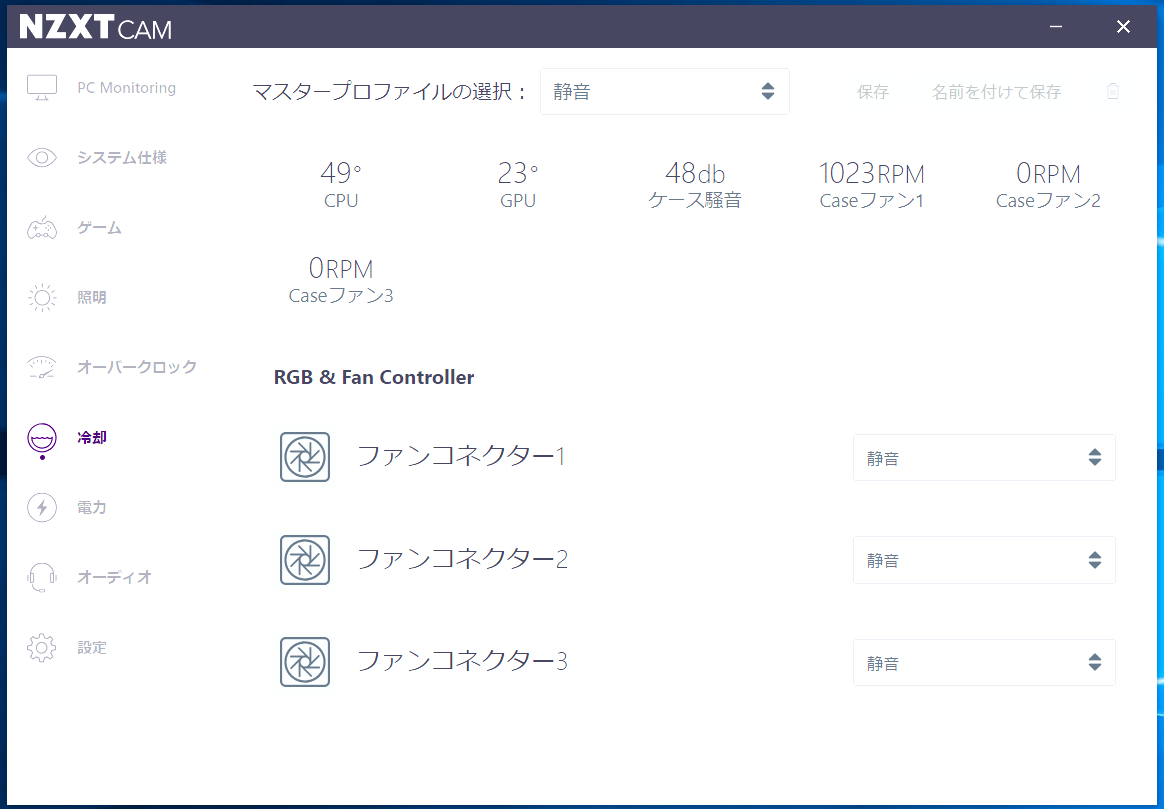Minimize the NZXT CAM window
Screen dimensions: 1164x809
coord(1056,27)
